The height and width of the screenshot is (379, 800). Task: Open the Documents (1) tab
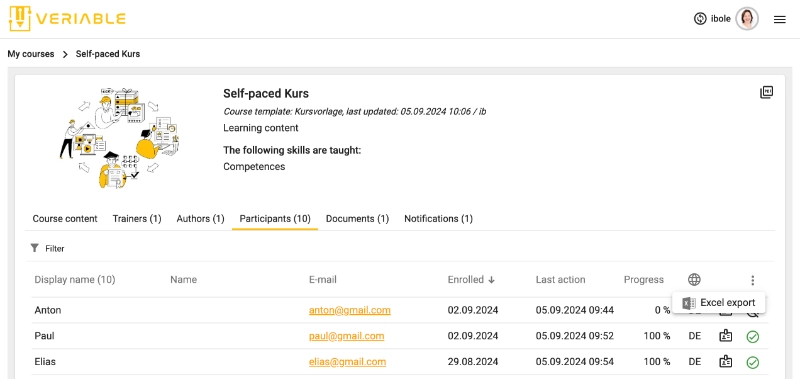coord(357,218)
